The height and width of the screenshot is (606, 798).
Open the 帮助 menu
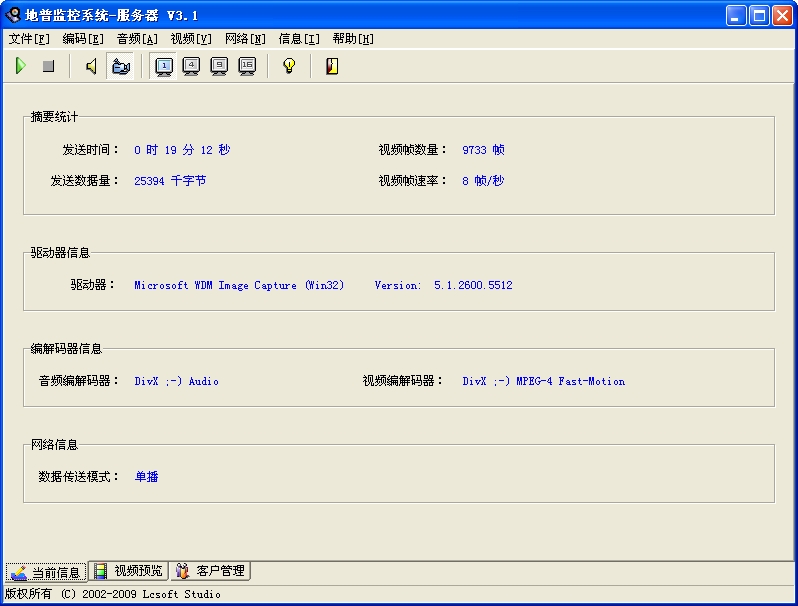pos(353,39)
